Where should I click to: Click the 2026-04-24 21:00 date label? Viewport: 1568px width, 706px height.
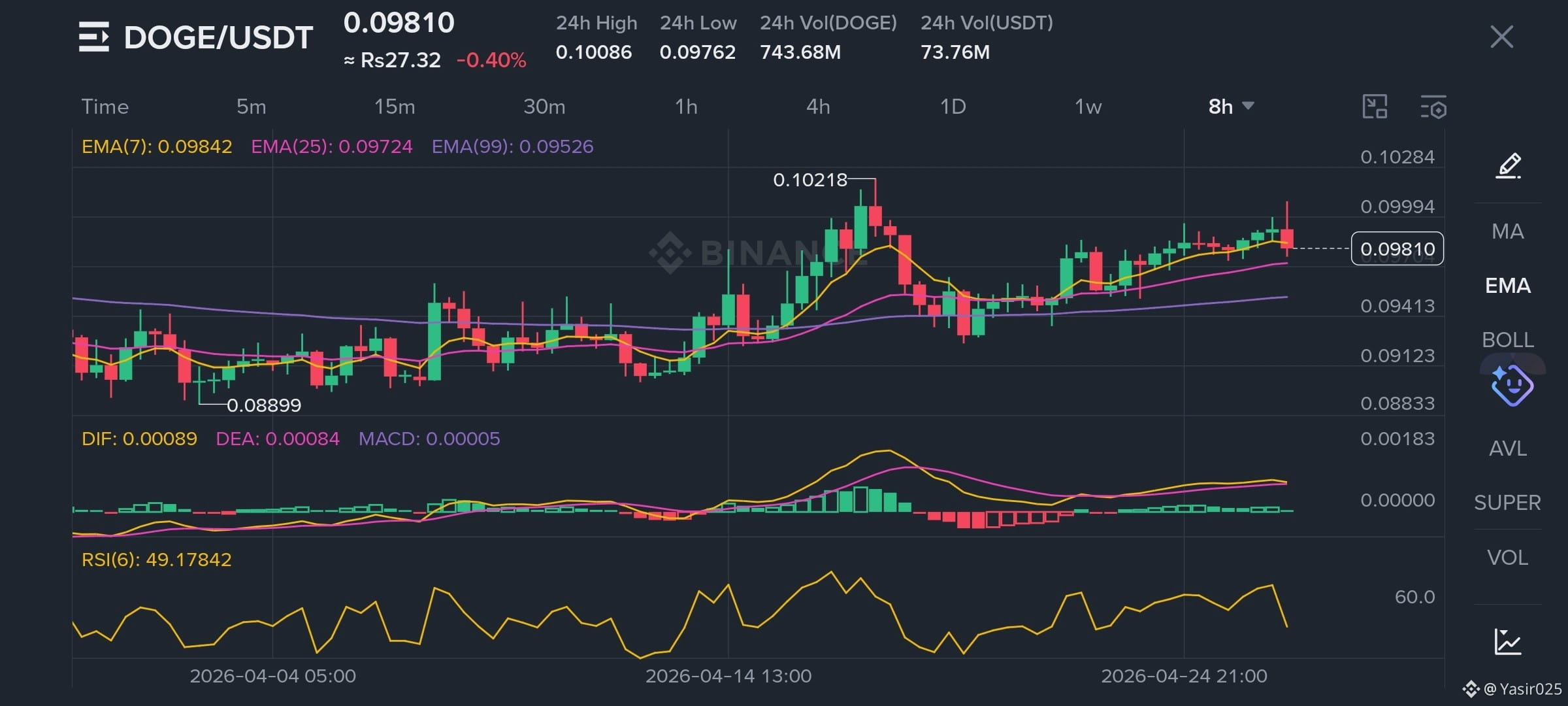point(1184,676)
